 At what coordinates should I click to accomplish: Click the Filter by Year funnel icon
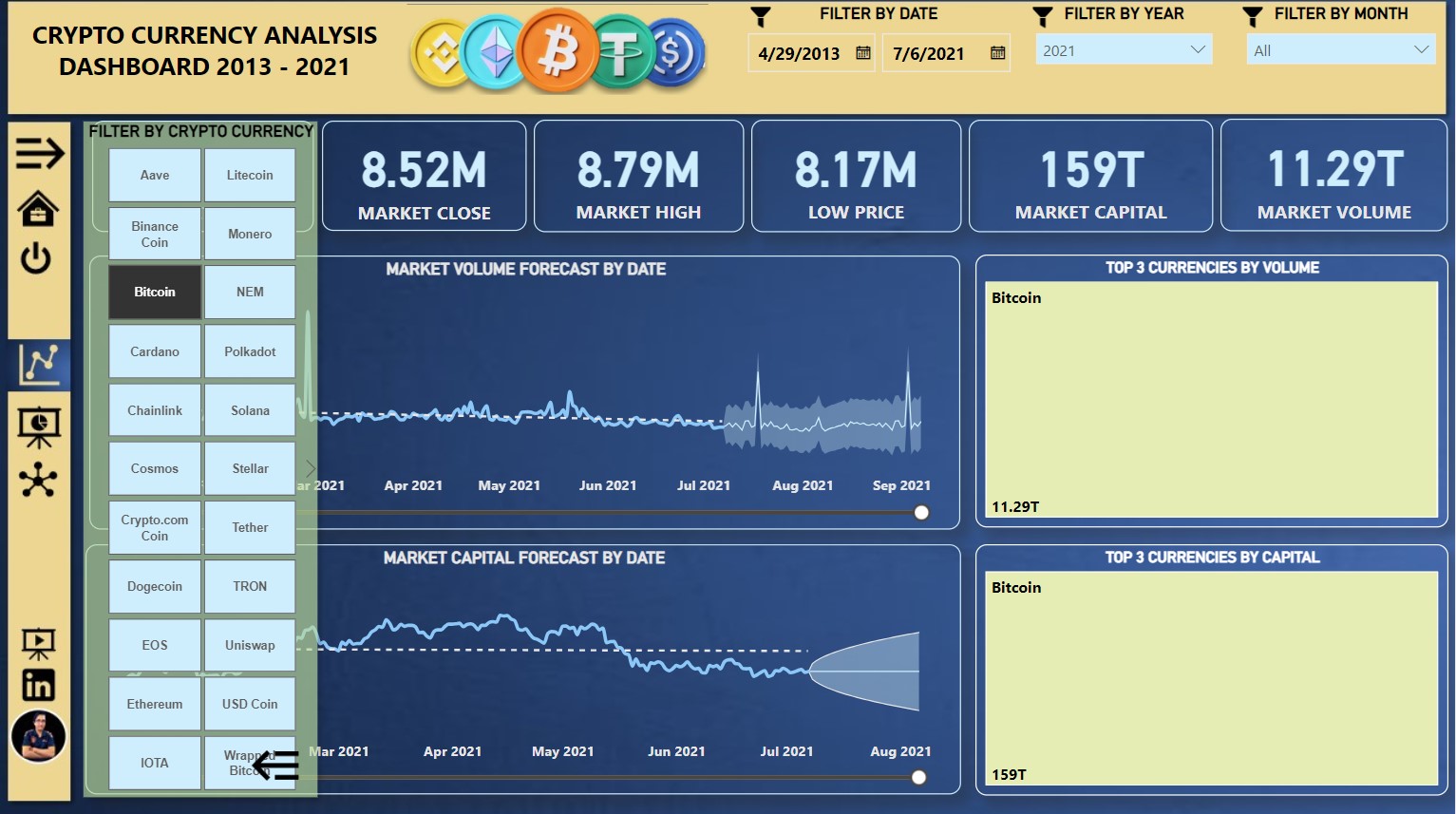click(1043, 16)
